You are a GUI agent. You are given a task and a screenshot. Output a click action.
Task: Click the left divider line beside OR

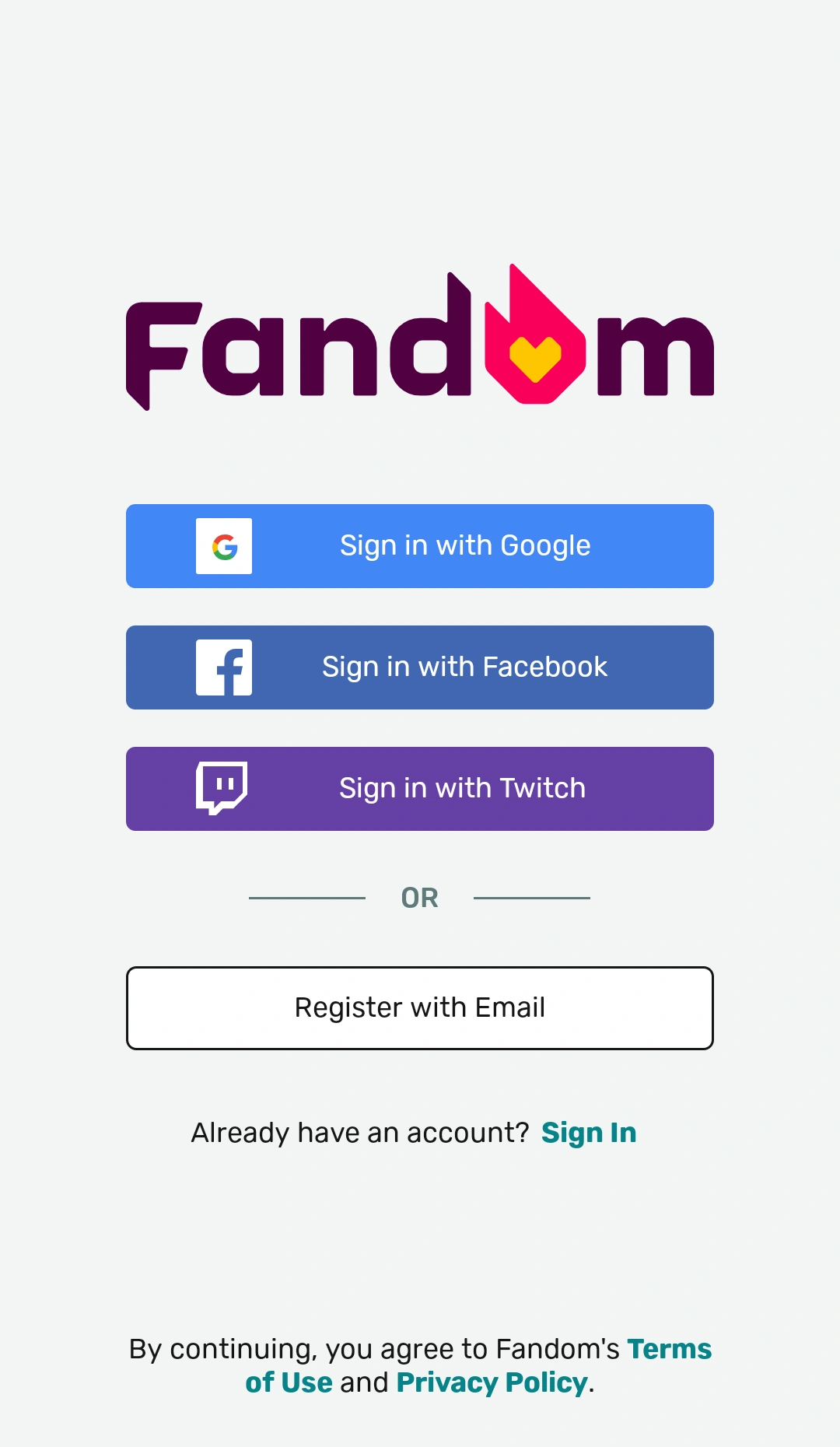click(x=308, y=899)
